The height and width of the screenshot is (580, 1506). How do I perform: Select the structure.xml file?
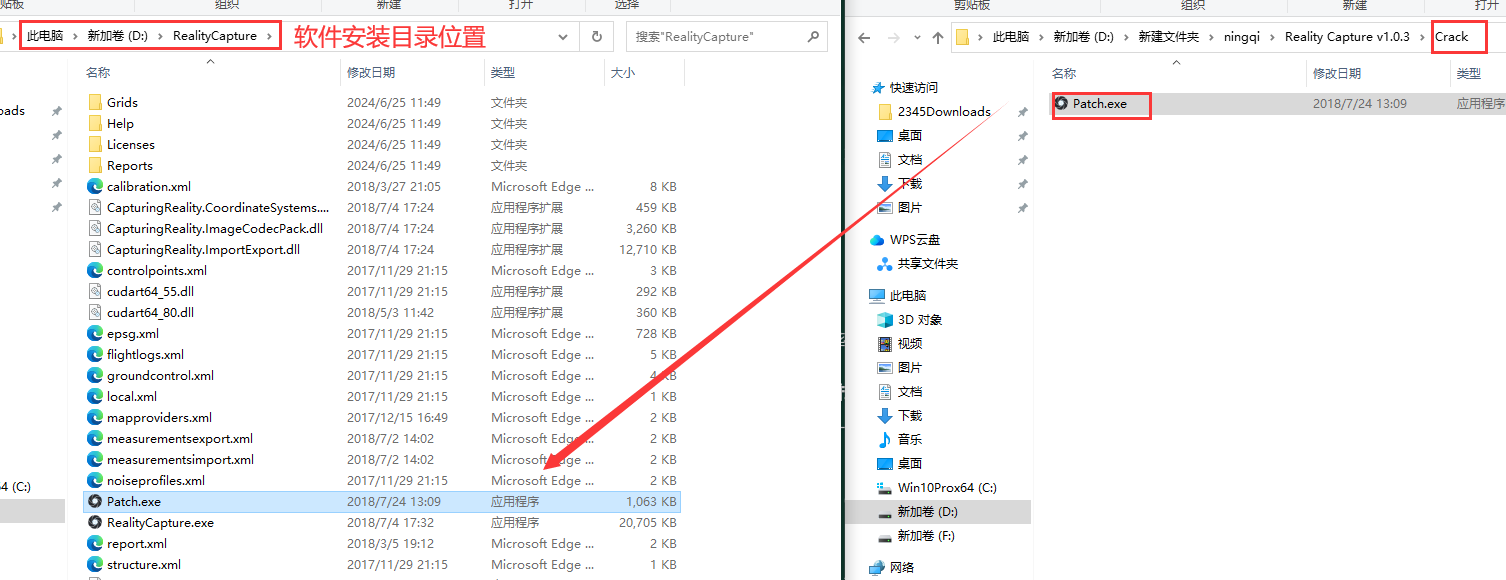[x=144, y=564]
